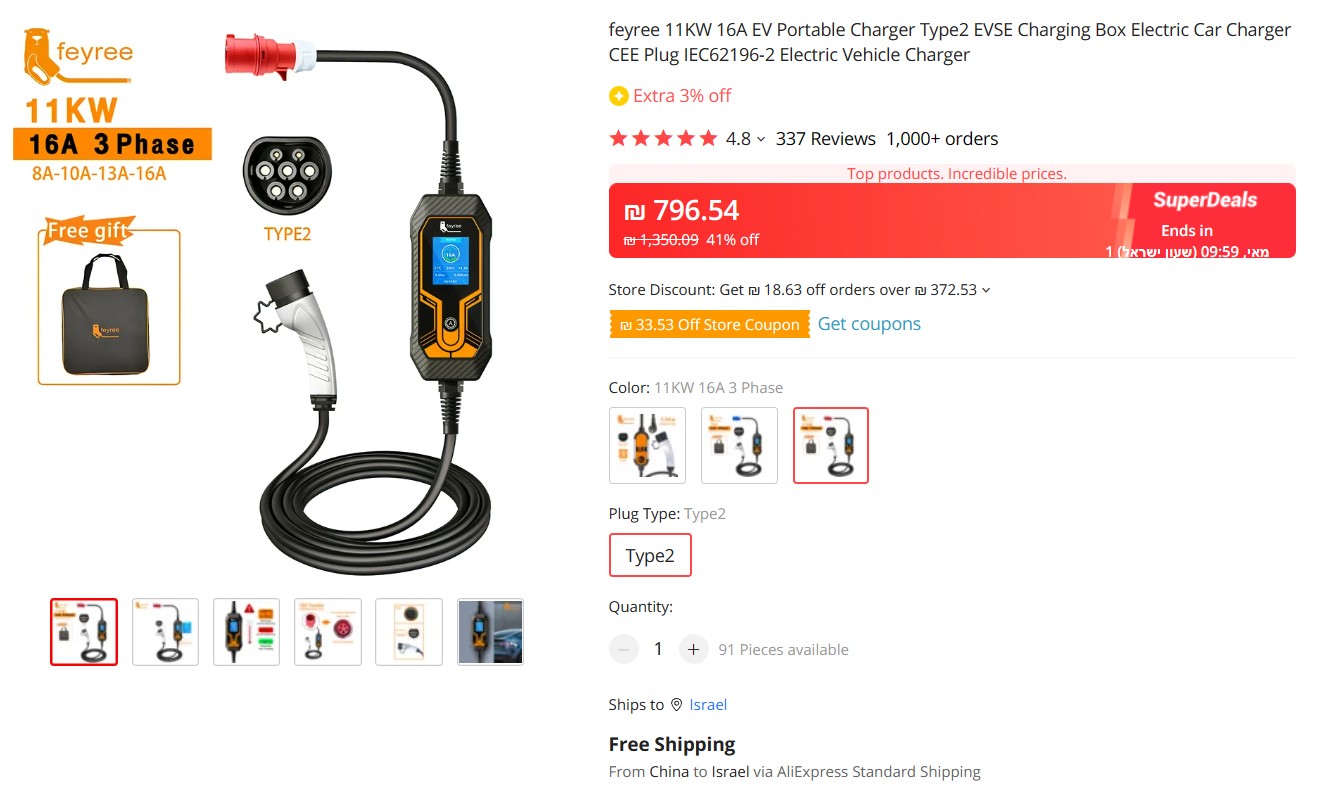1323x785 pixels.
Task: Open the 337 Reviews link
Action: click(x=826, y=139)
